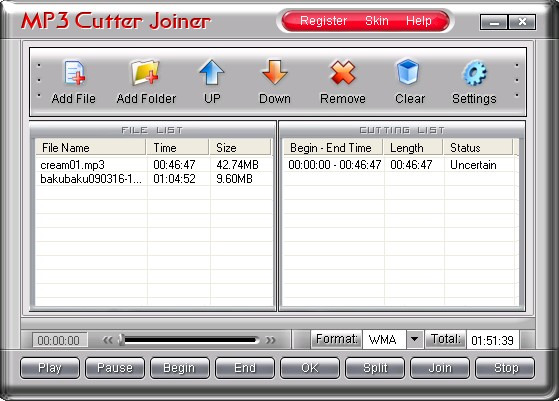Set the cut start with Begin
559x401 pixels.
point(180,368)
